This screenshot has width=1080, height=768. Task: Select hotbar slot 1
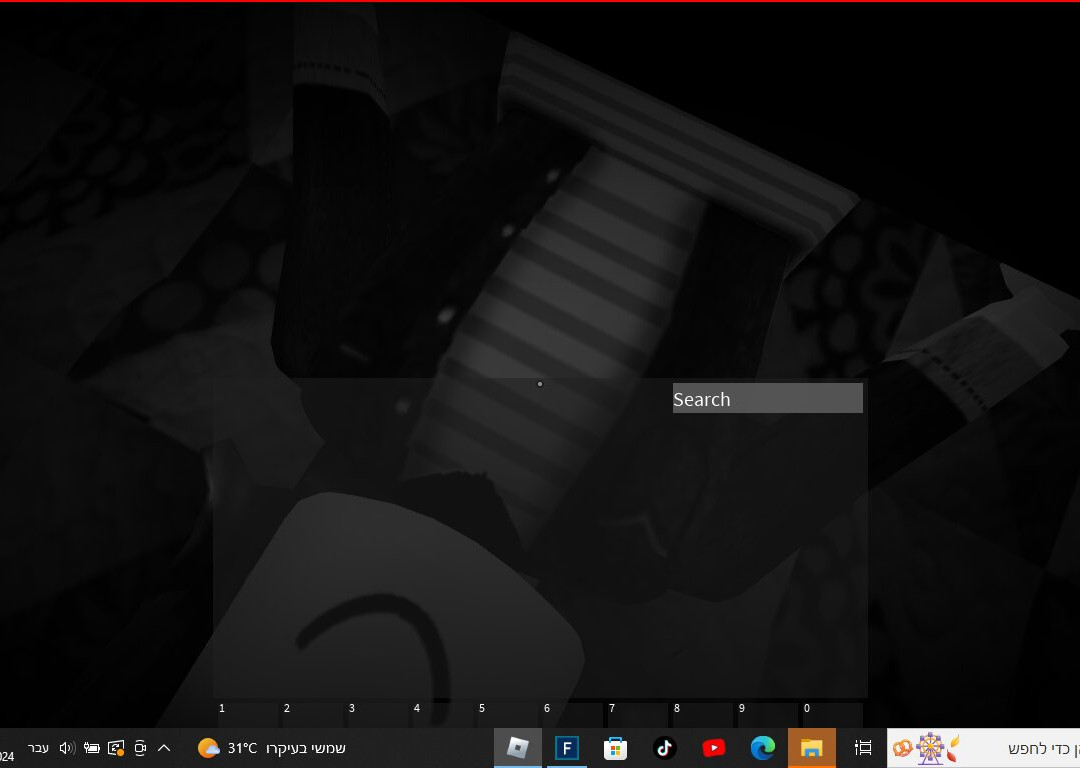246,714
